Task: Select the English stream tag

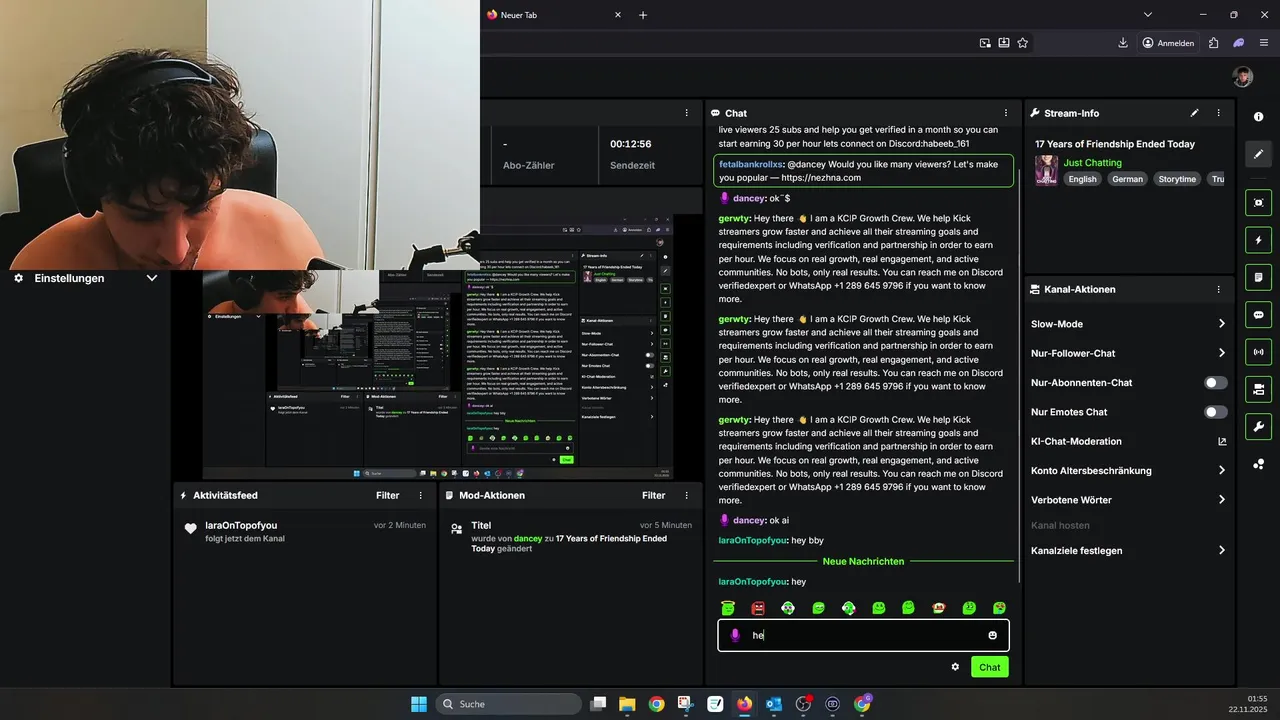Action: [x=1082, y=179]
